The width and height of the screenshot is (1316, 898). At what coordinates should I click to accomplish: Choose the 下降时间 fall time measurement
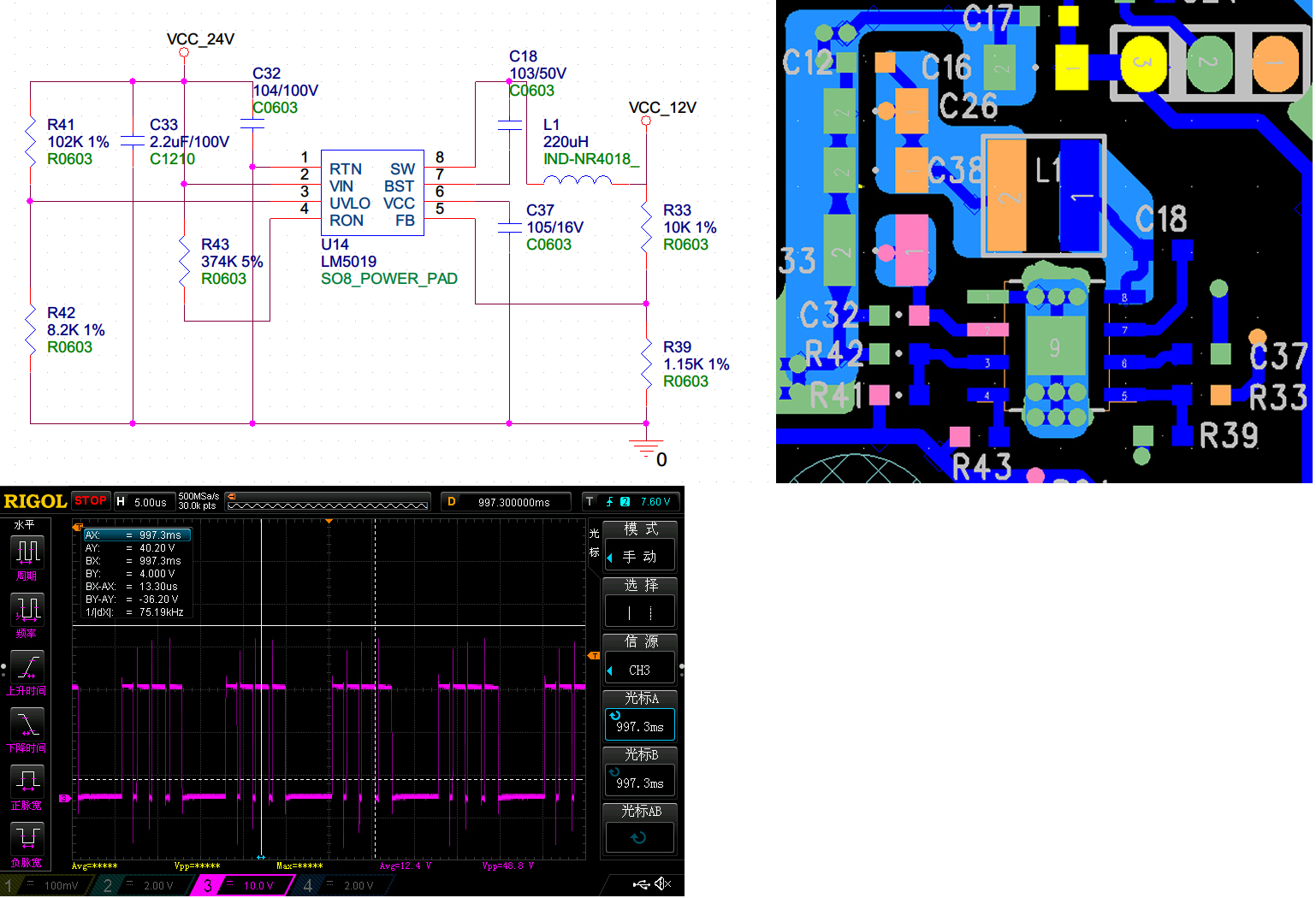27,724
